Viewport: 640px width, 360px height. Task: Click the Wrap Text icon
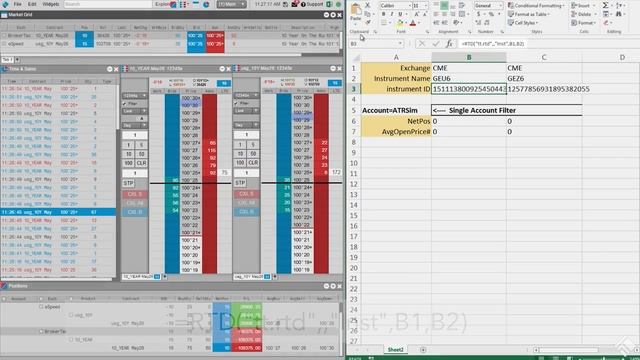[462, 5]
